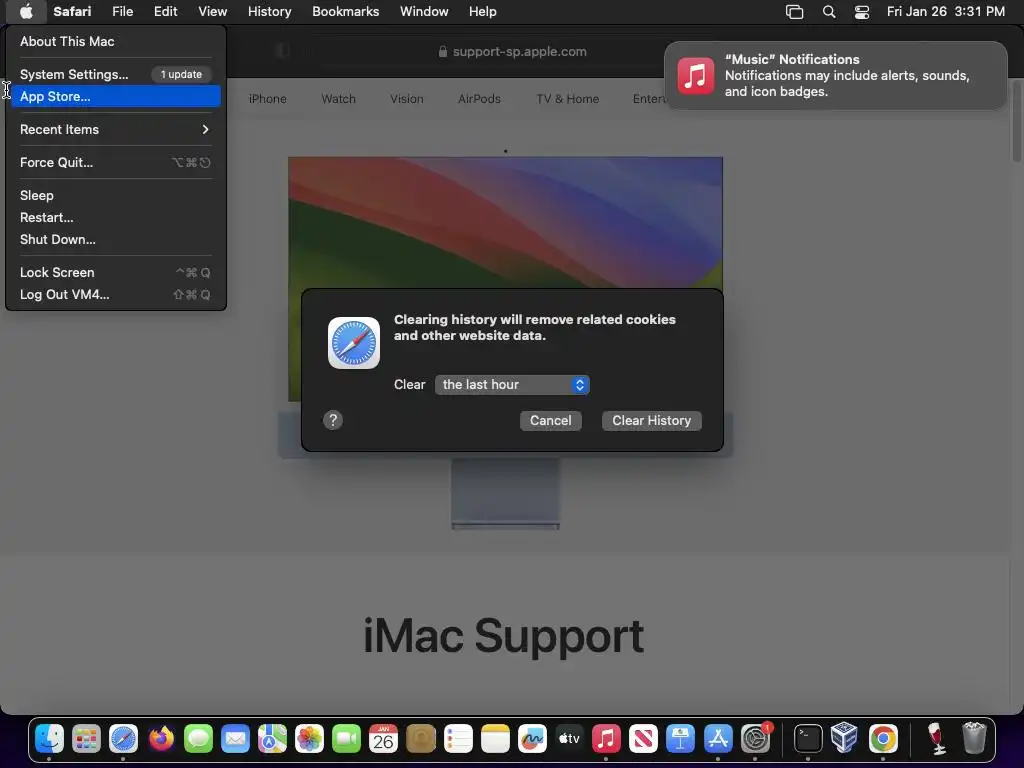
Task: Open the App Store icon in Dock
Action: tap(718, 739)
